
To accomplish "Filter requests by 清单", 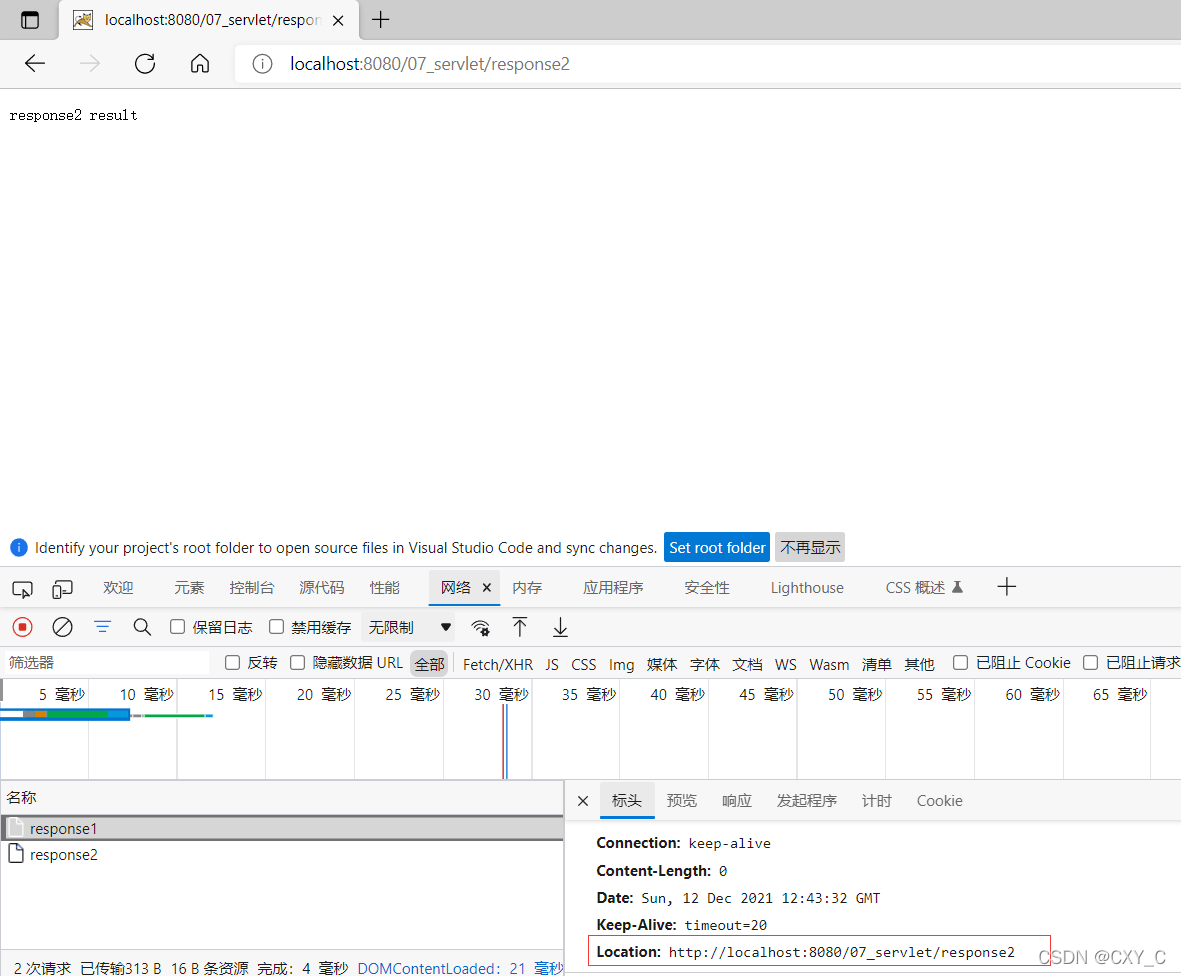I will (x=877, y=664).
